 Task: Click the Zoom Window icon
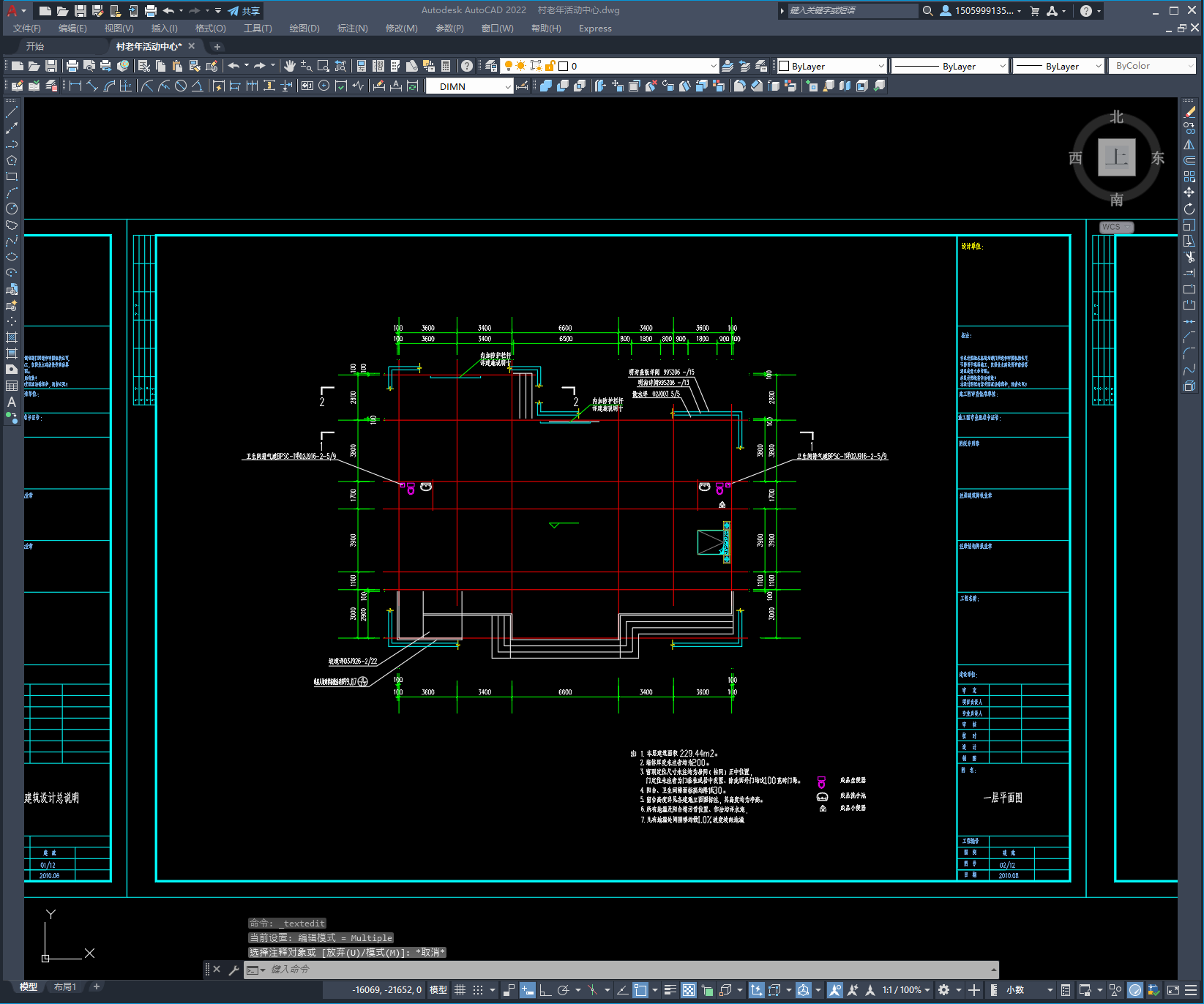[324, 66]
